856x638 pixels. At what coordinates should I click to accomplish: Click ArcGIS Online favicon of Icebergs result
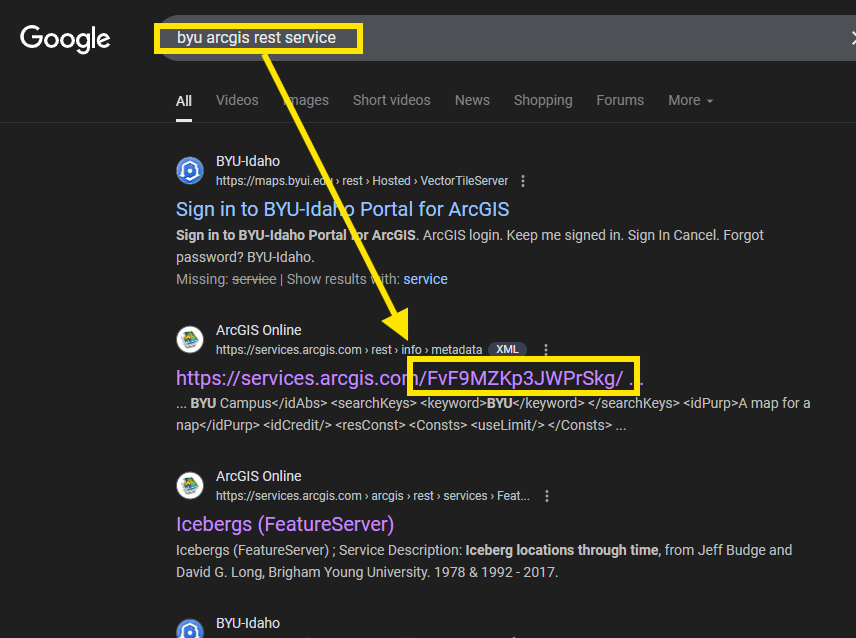tap(190, 486)
